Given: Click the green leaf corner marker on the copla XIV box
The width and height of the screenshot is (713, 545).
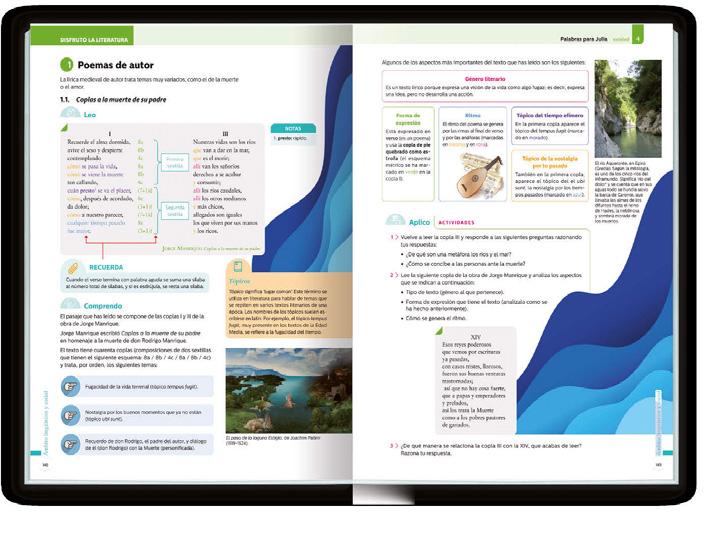Looking at the screenshot, I should click(x=439, y=330).
